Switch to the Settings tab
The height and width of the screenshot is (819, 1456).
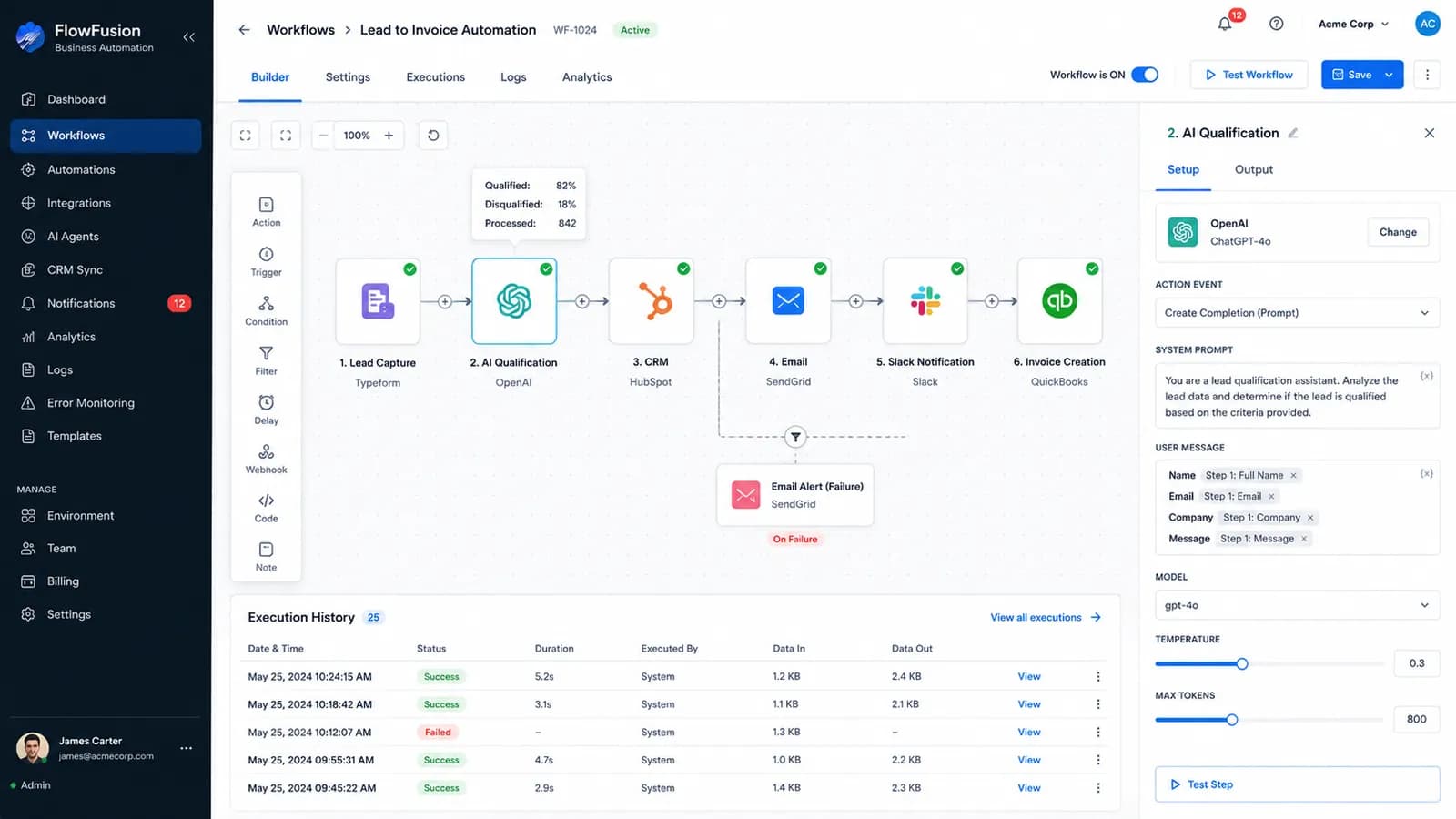click(x=348, y=77)
